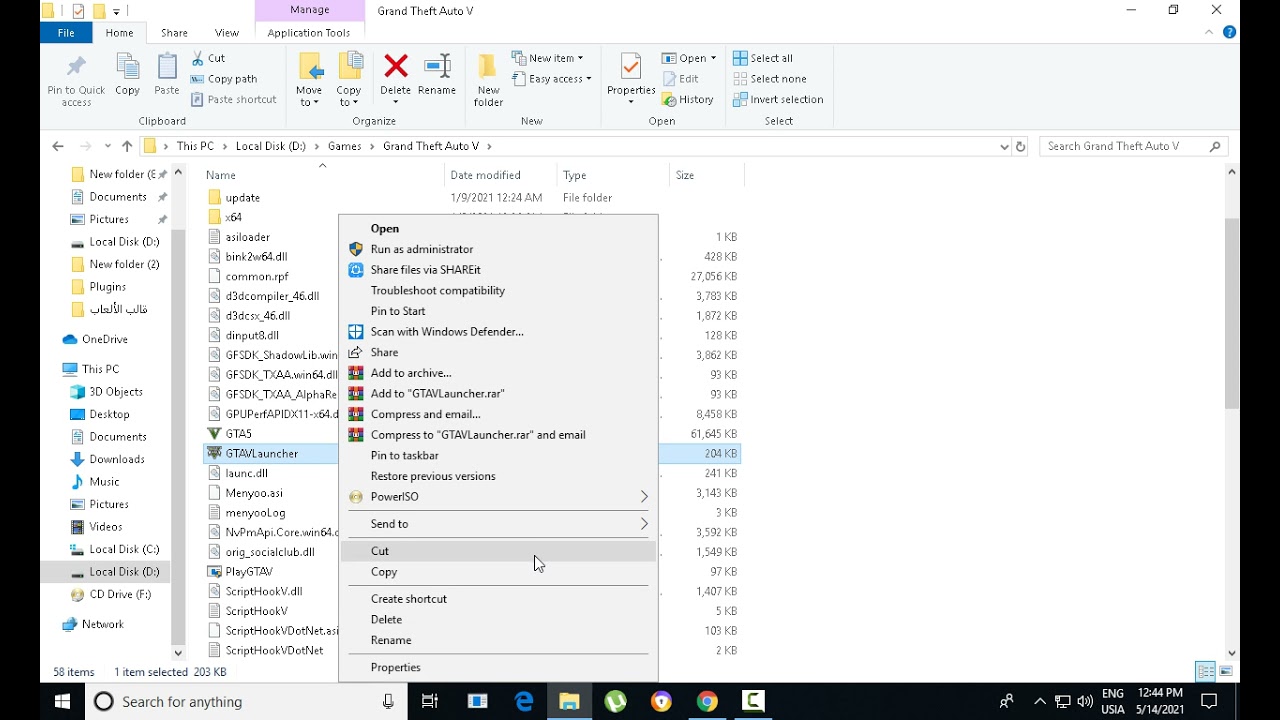Click the ribbon Copy icon

click(128, 68)
